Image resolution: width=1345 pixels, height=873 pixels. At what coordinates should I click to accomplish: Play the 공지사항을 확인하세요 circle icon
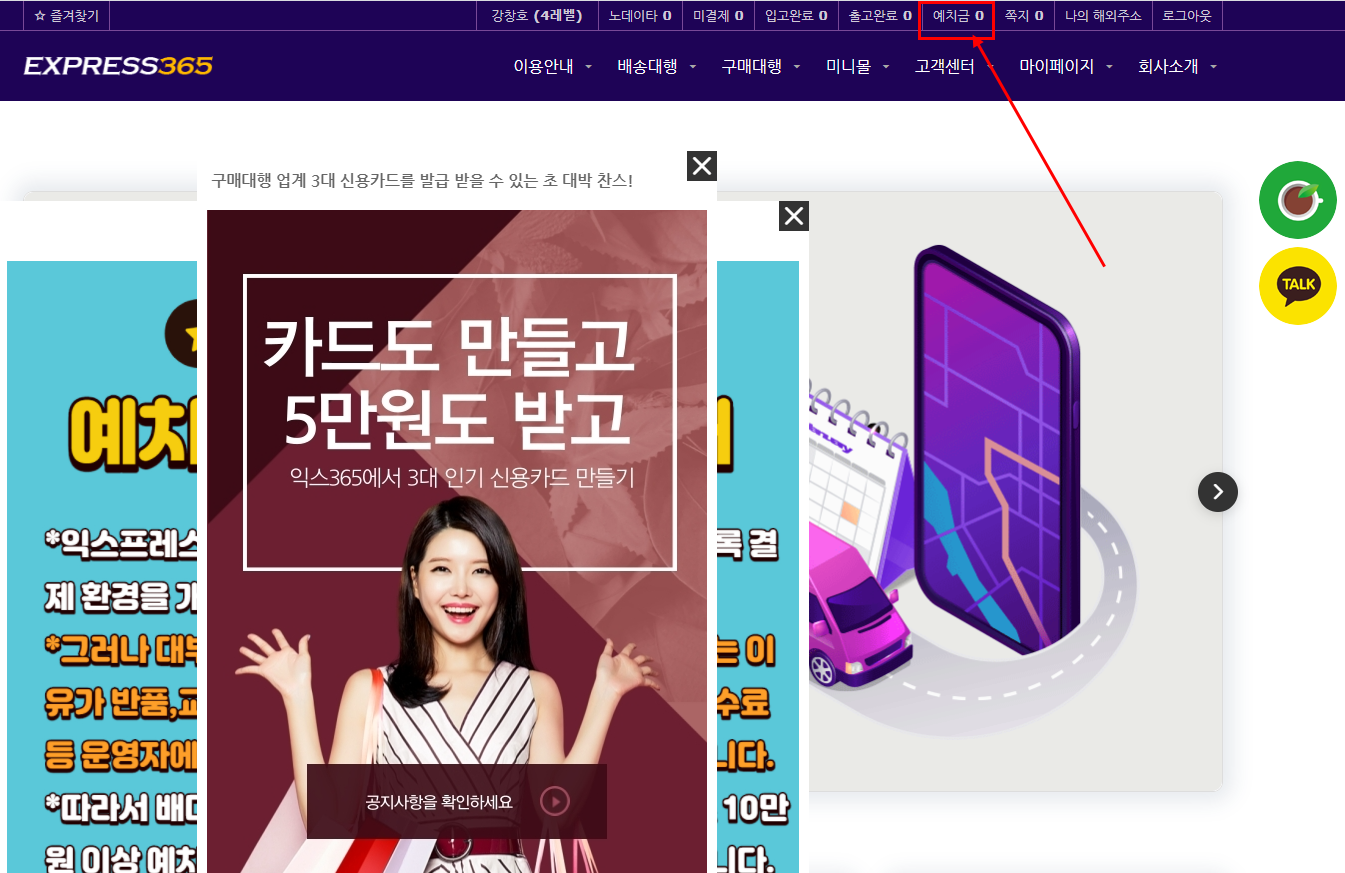click(x=555, y=801)
